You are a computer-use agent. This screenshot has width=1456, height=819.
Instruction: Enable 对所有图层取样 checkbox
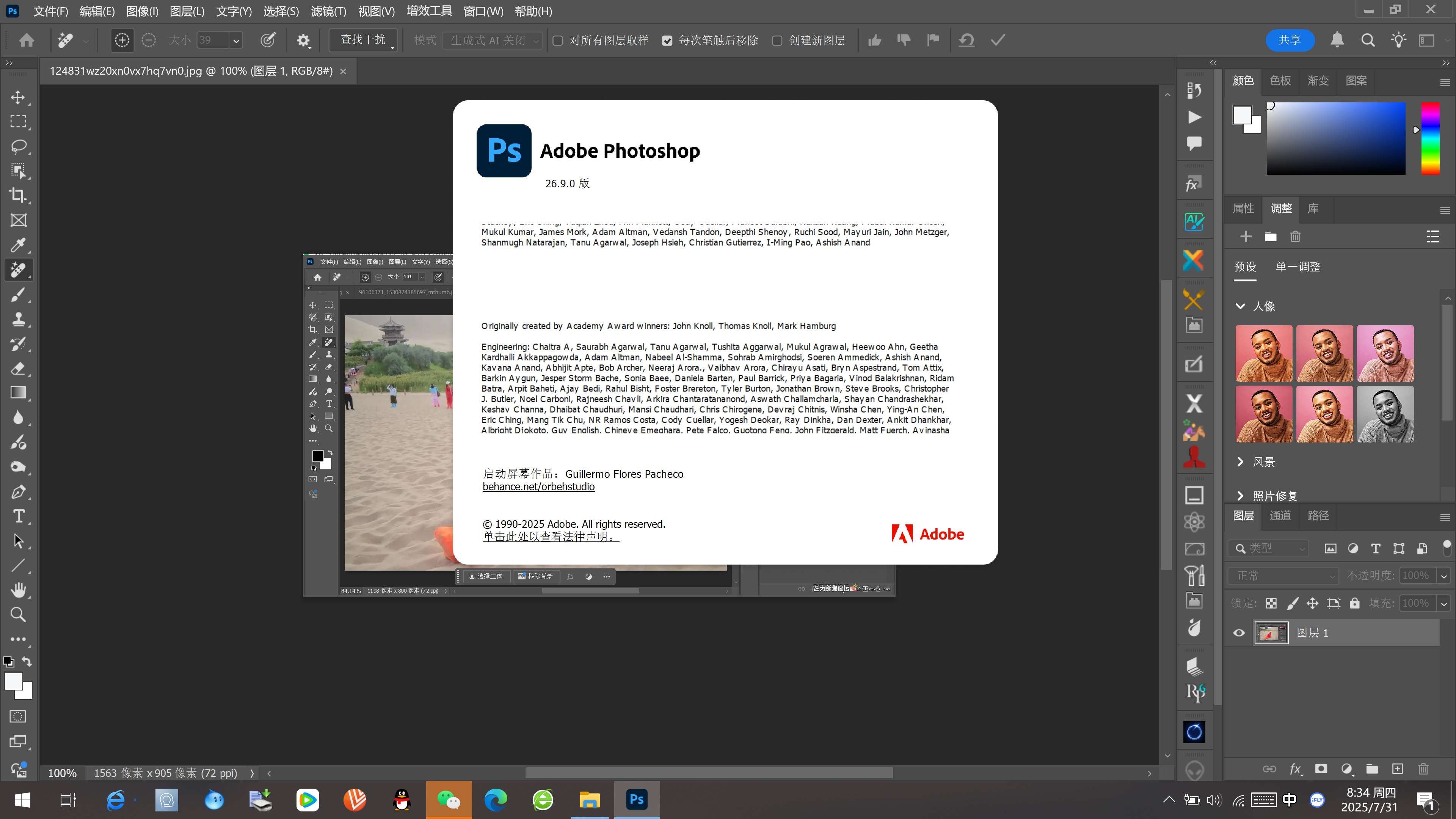click(x=557, y=41)
